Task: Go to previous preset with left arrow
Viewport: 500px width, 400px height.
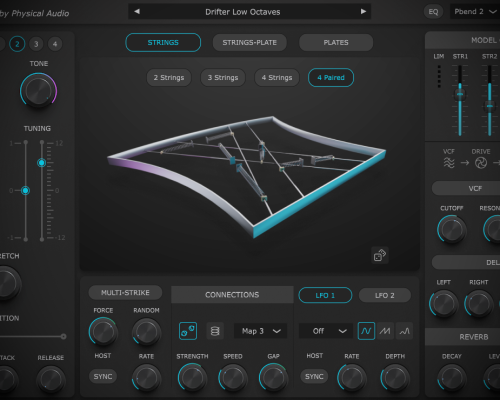Action: point(137,11)
